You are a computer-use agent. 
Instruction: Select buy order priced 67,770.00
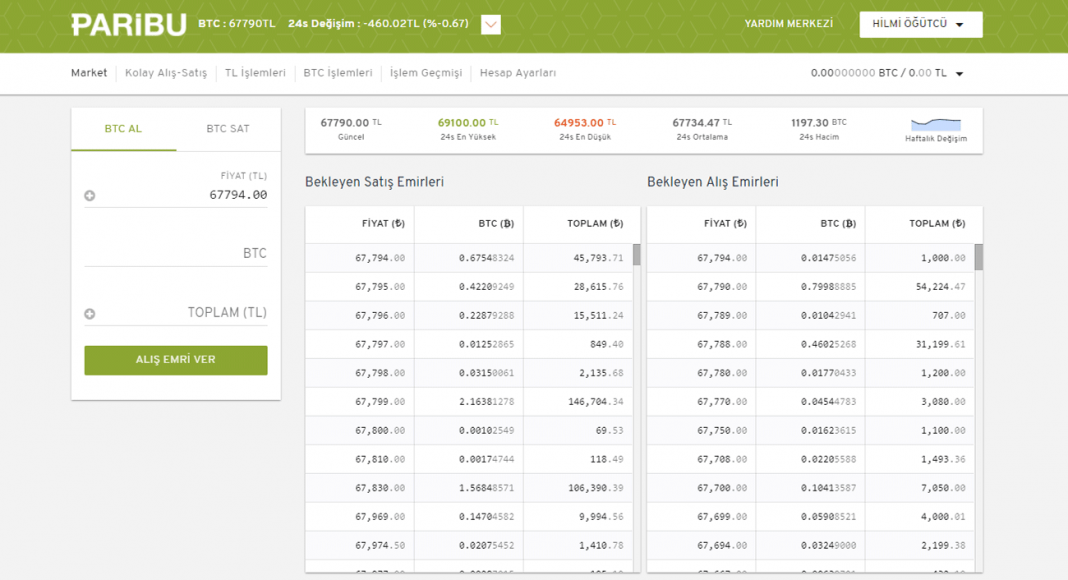tap(811, 402)
